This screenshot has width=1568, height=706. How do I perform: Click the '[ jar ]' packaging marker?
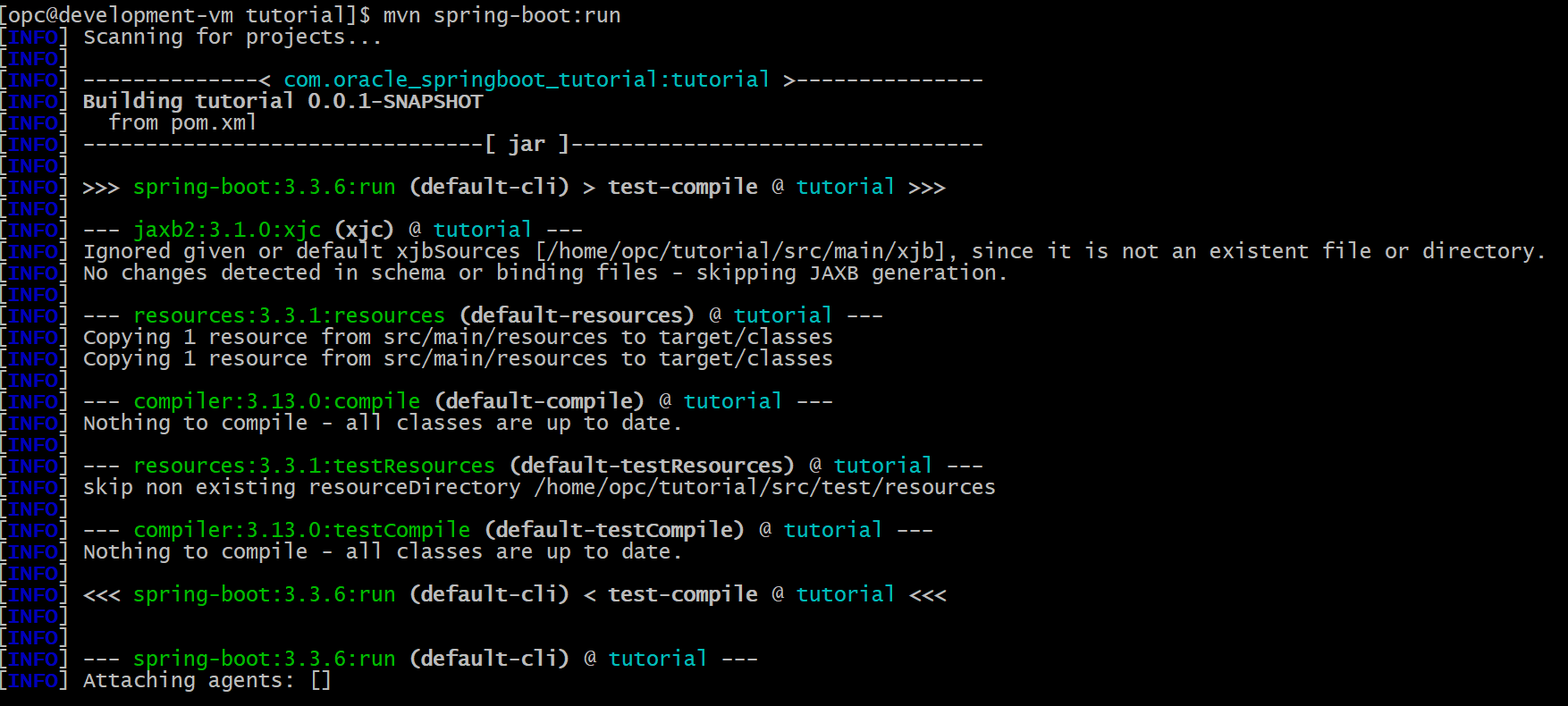(x=527, y=145)
